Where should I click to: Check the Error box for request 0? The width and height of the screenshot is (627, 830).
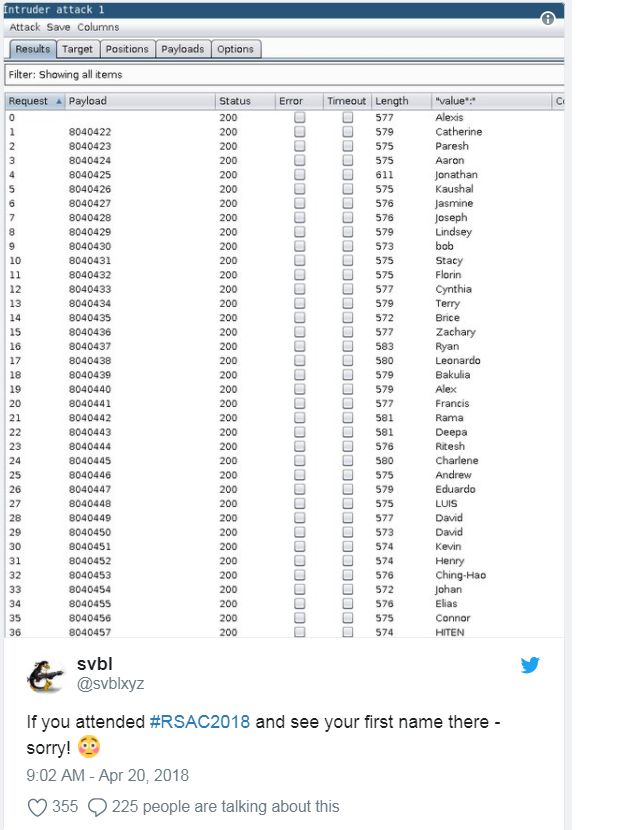coord(299,118)
